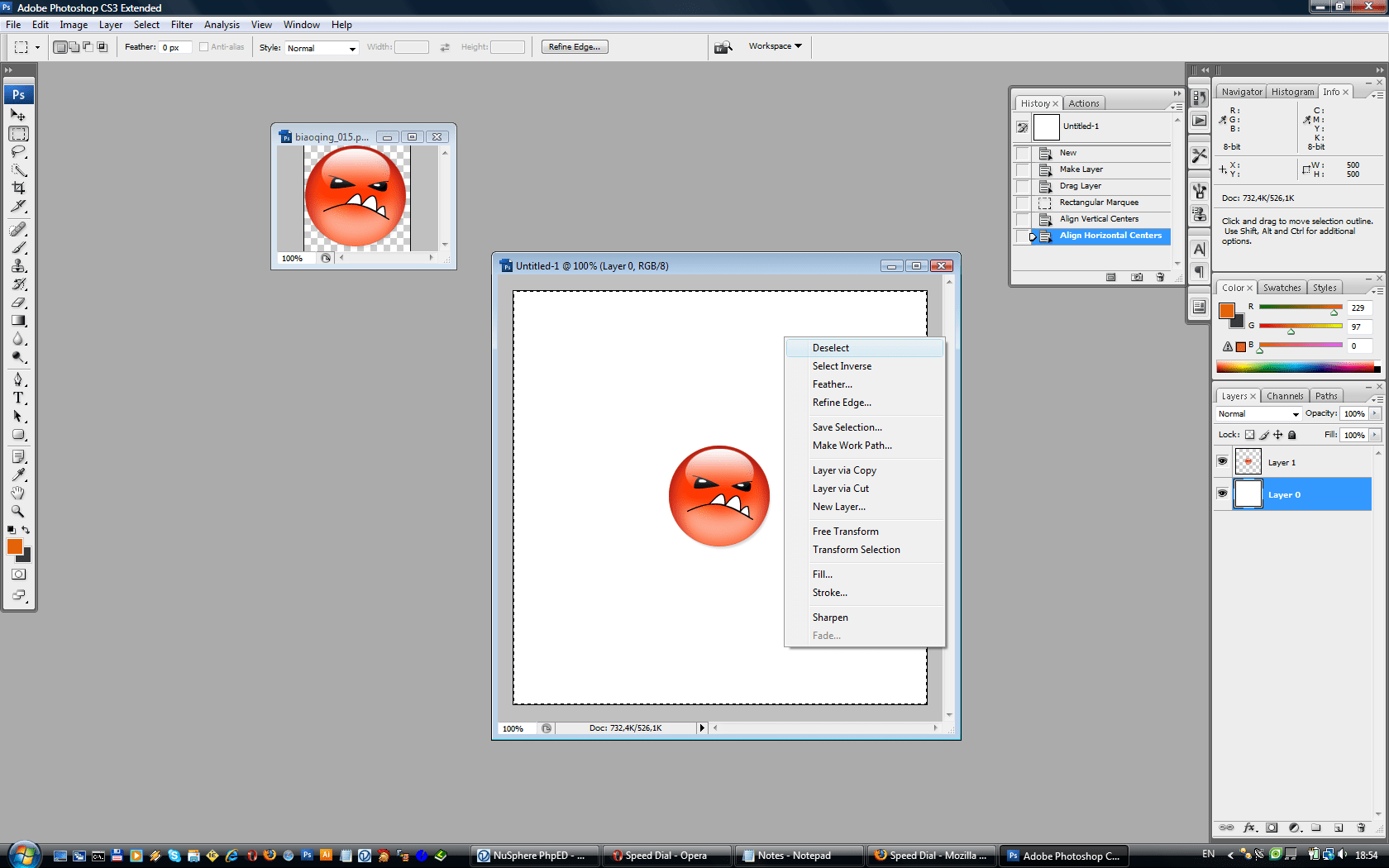Image resolution: width=1389 pixels, height=868 pixels.
Task: Select the Hand tool
Action: coord(18,492)
